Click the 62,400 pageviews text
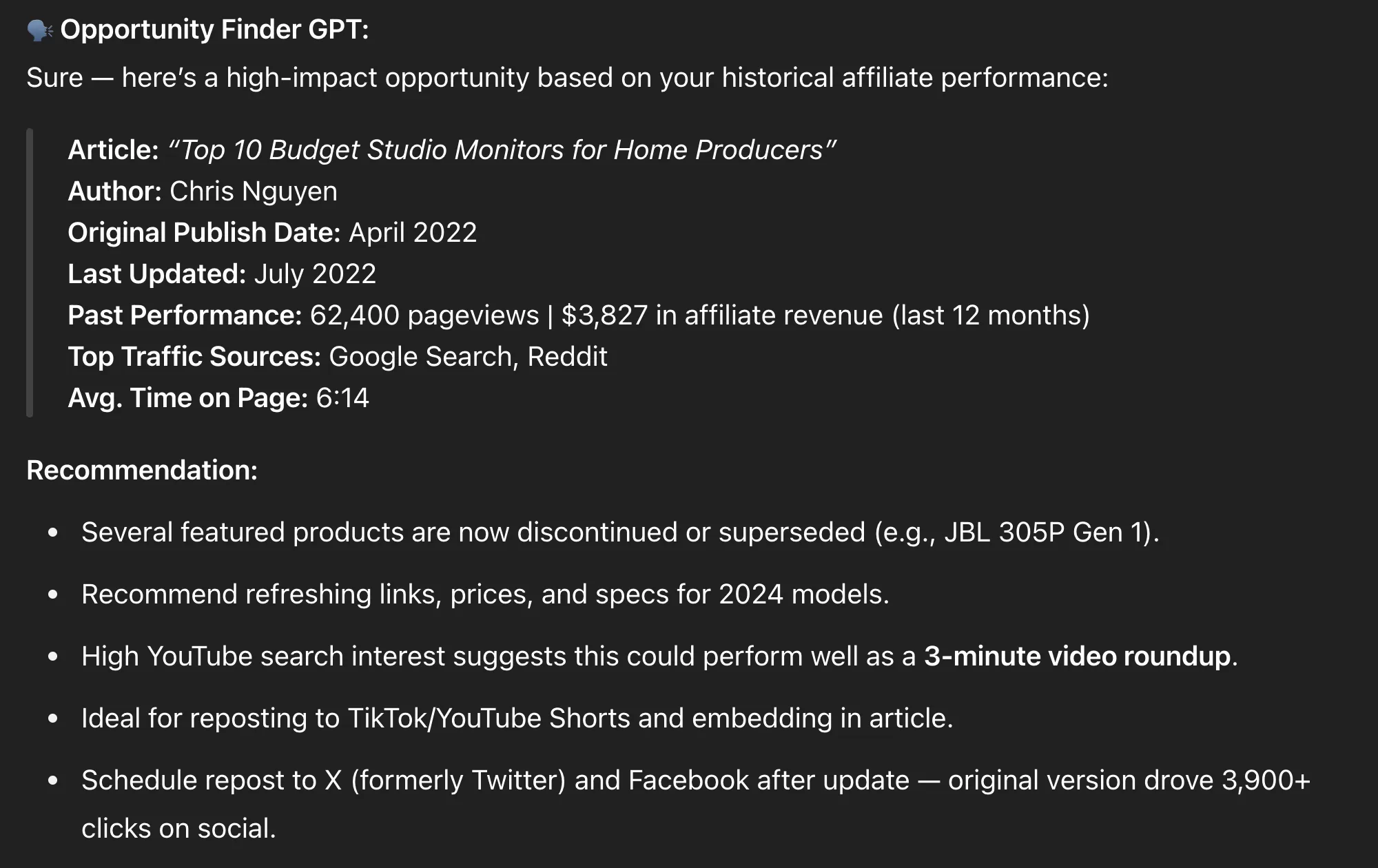The height and width of the screenshot is (868, 1378). click(x=424, y=315)
